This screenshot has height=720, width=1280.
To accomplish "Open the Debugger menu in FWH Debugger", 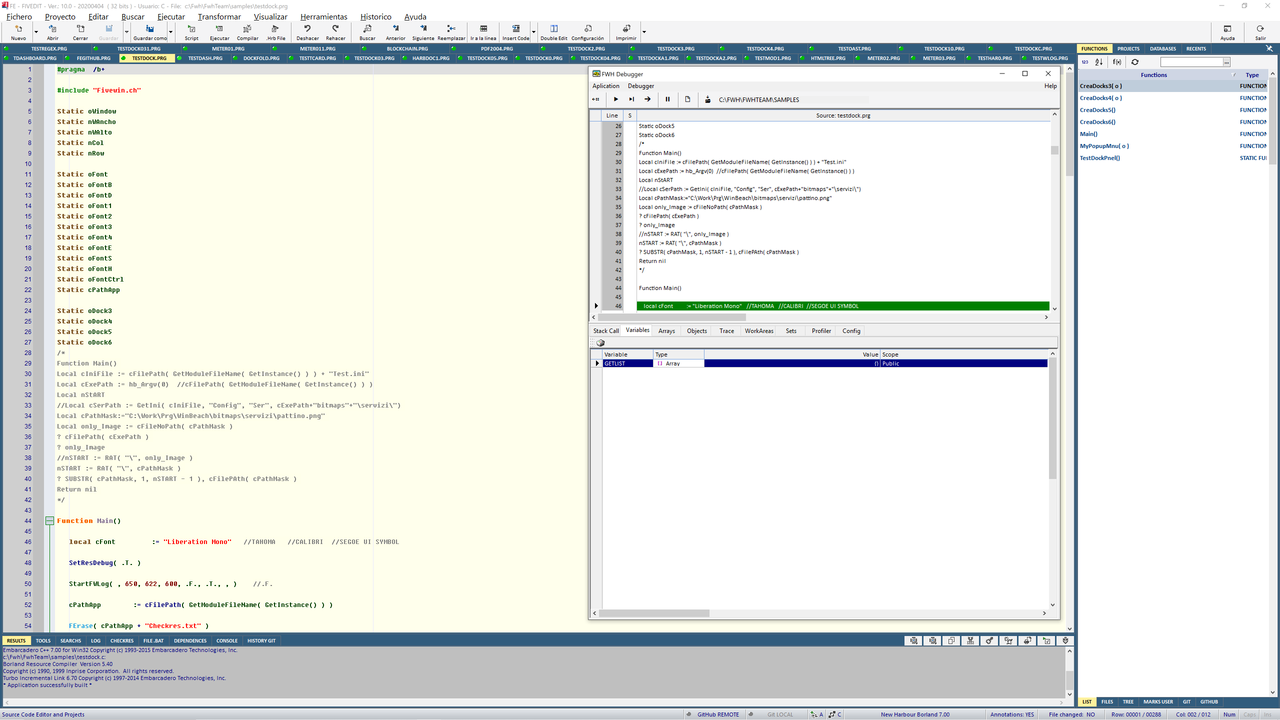I will 641,86.
